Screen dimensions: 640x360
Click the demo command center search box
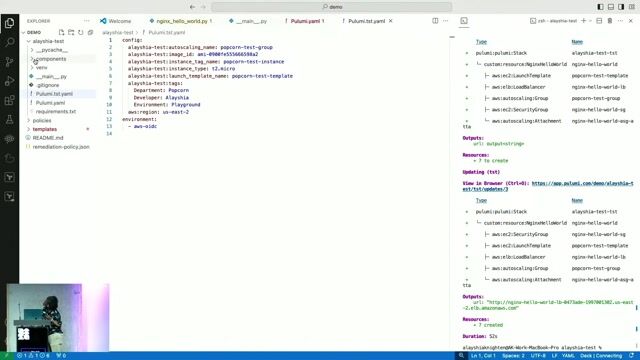coord(332,7)
